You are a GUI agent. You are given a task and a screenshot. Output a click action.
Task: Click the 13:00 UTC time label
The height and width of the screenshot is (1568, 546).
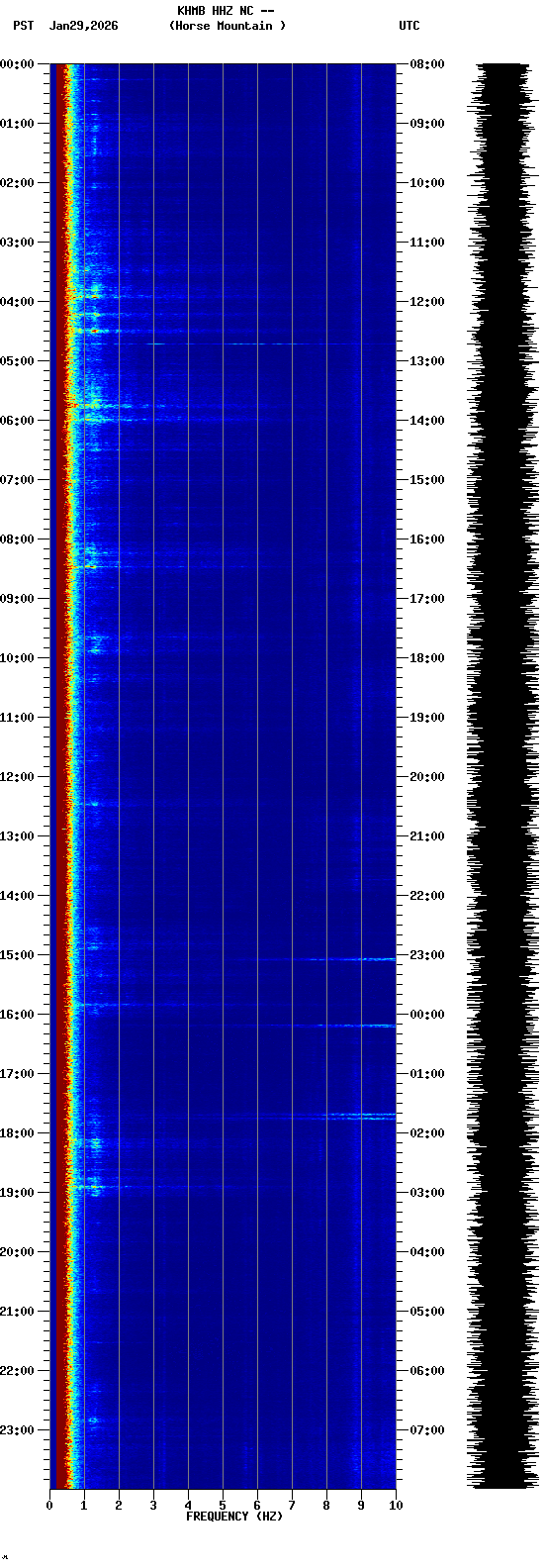pyautogui.click(x=427, y=361)
